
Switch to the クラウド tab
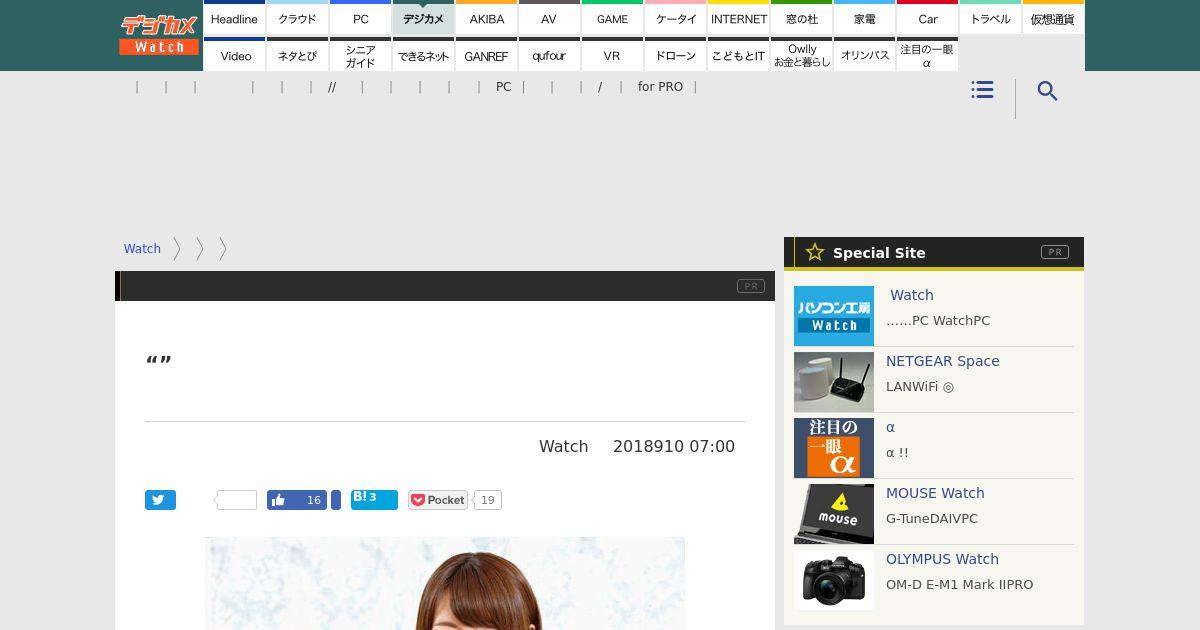(297, 18)
